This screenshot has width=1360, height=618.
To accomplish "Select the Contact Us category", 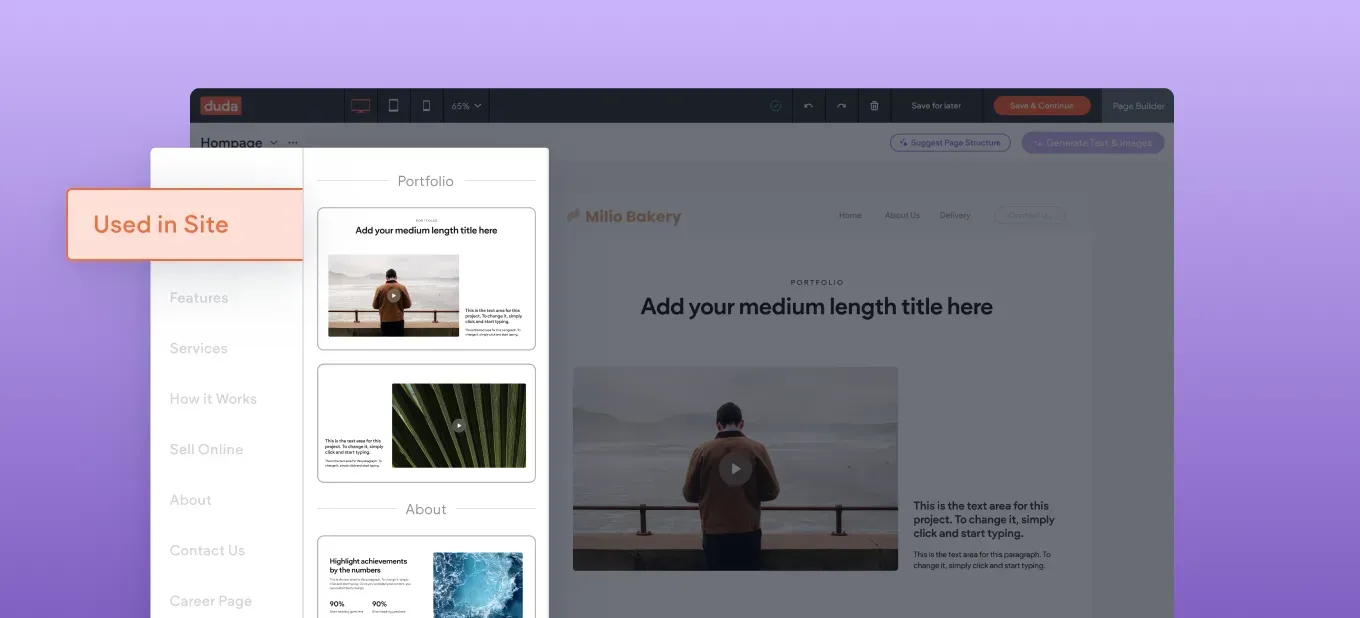I will tap(207, 550).
